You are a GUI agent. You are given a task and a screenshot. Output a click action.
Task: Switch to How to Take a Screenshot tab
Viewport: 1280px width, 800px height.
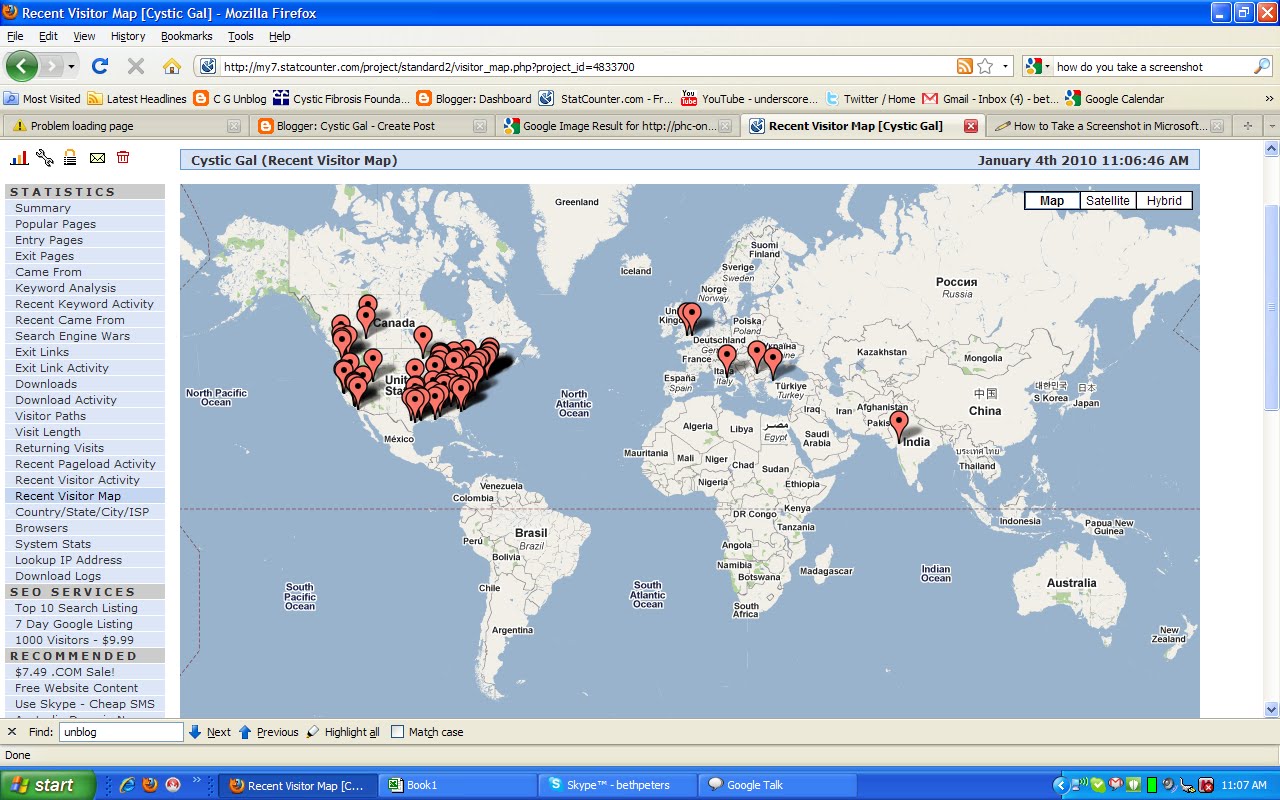[x=1108, y=126]
